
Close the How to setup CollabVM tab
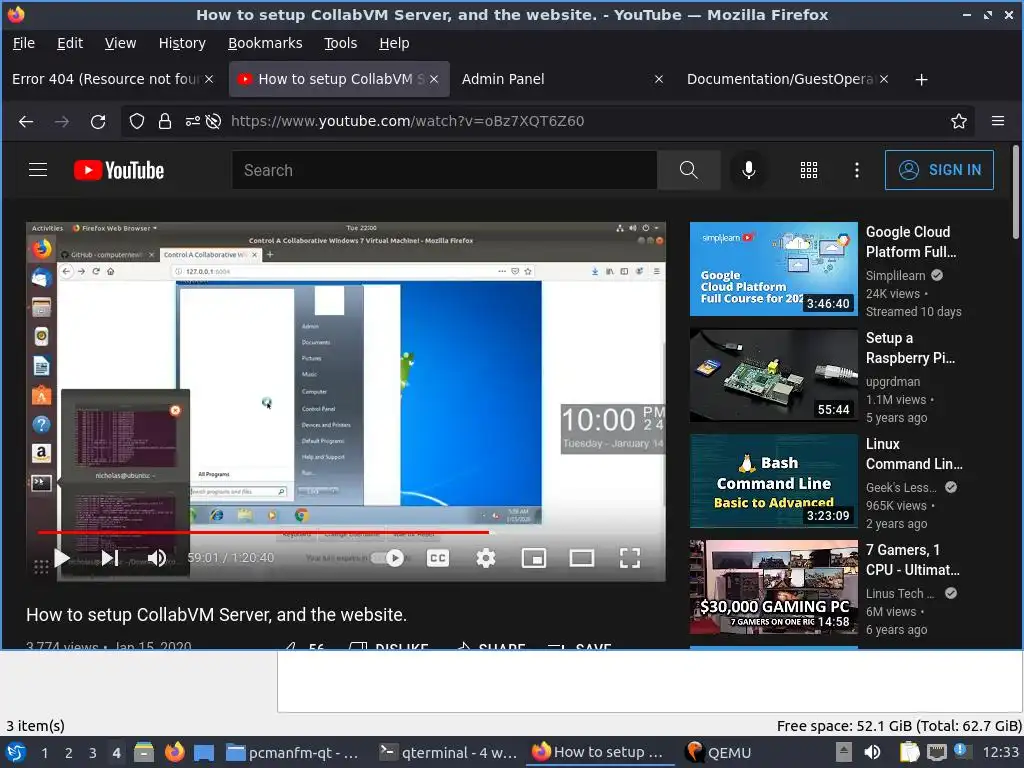click(x=434, y=79)
